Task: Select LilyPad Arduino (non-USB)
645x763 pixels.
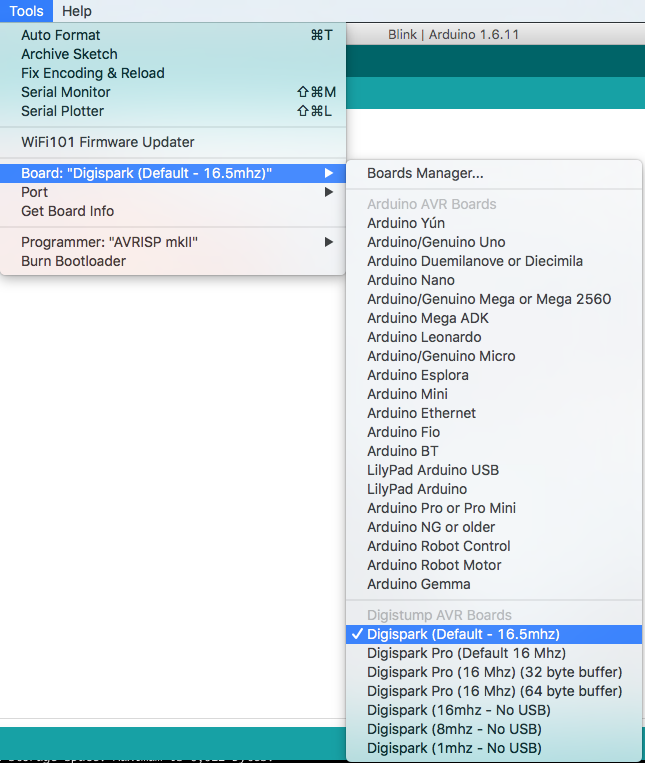Action: (x=494, y=489)
